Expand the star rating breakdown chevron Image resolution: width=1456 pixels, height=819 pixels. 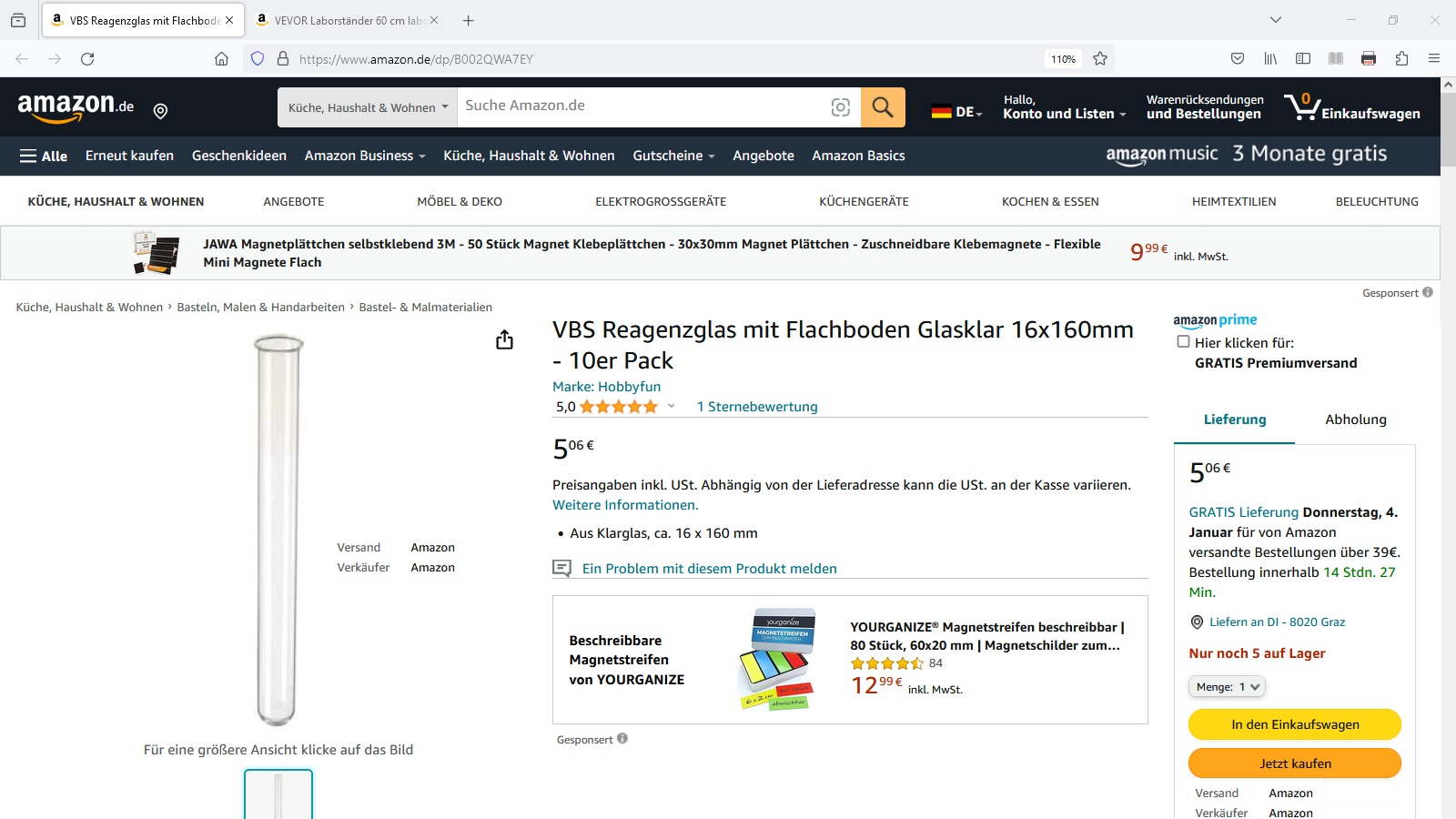click(672, 406)
